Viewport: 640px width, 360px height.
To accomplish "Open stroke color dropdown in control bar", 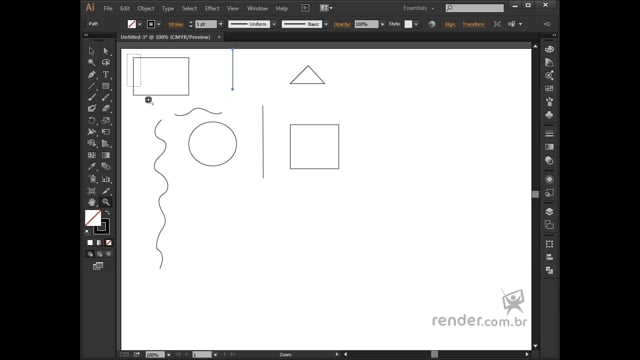I will point(159,24).
